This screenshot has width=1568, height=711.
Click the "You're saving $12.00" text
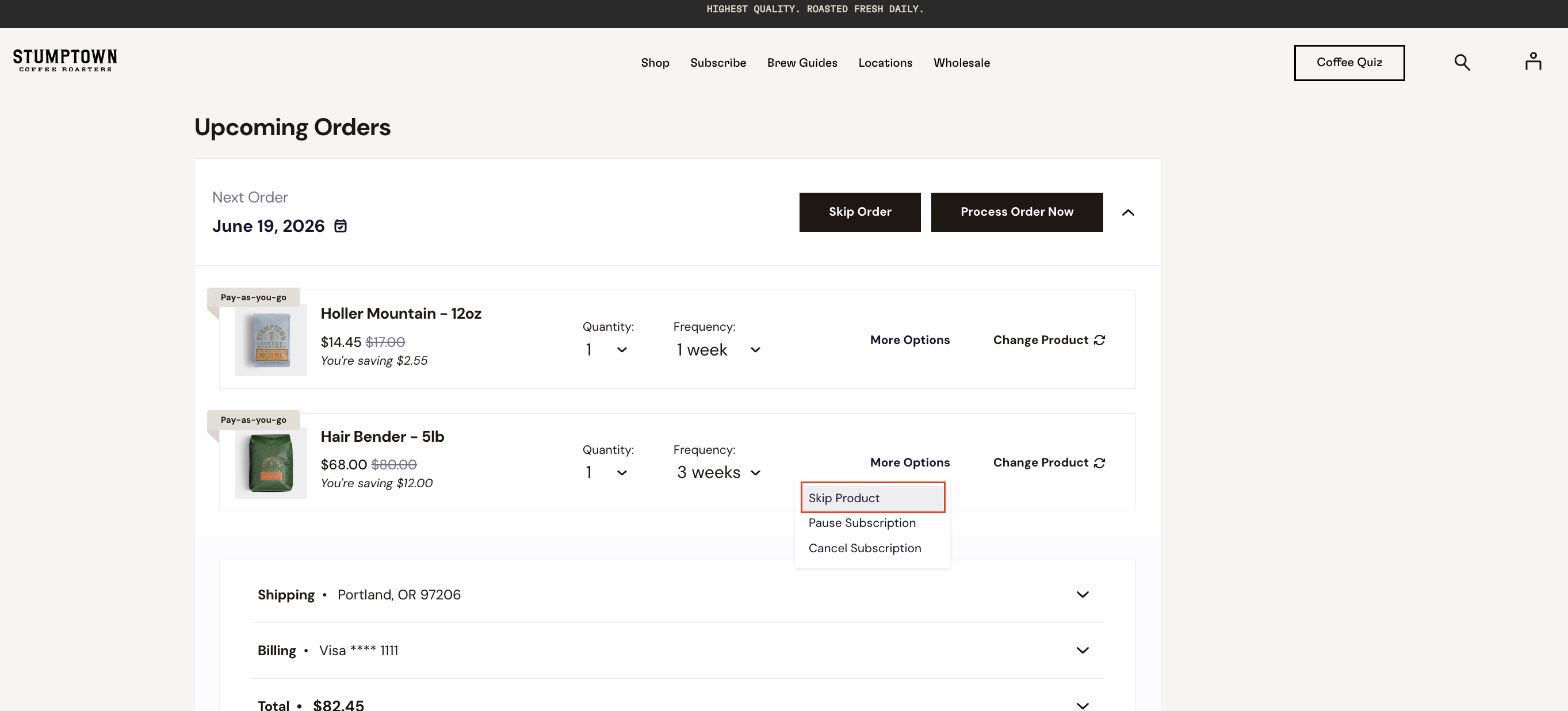click(x=376, y=483)
